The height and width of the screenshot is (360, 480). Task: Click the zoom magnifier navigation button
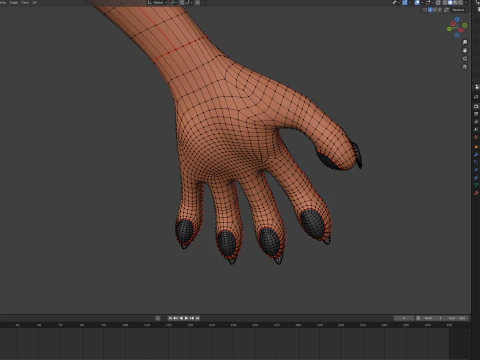coord(465,42)
